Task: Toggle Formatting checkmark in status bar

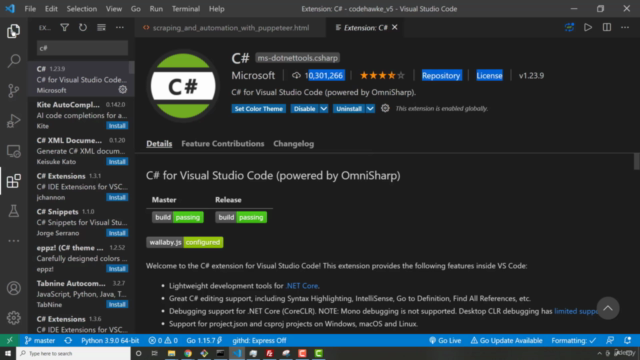Action: point(573,340)
